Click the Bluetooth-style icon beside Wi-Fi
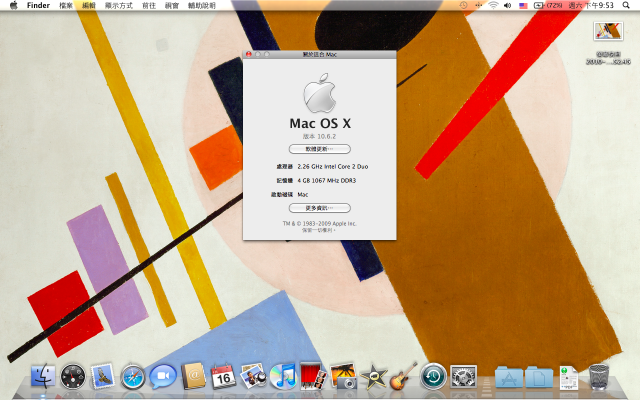This screenshot has height=400, width=640. 478,5
